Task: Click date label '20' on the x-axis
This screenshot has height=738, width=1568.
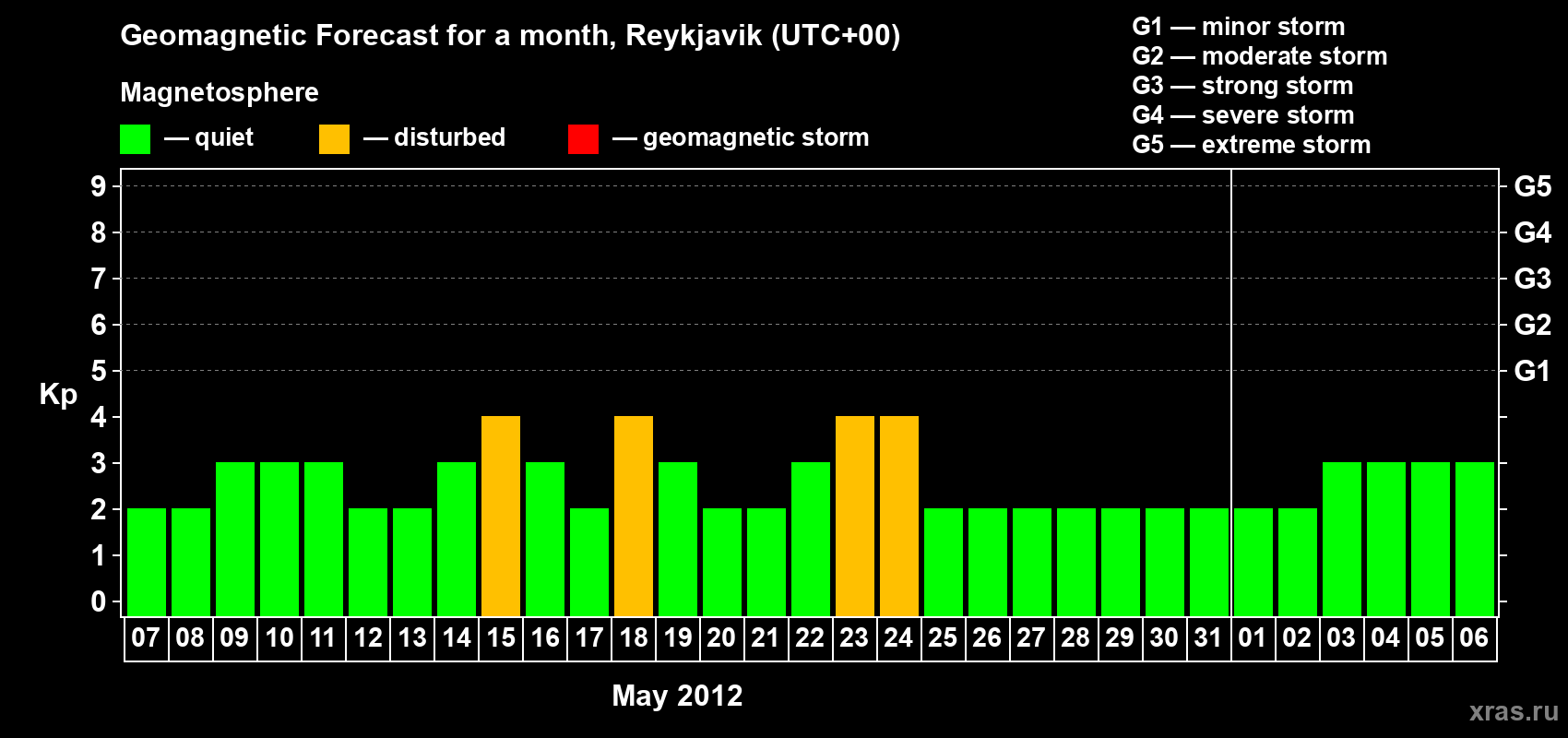Action: pyautogui.click(x=721, y=637)
